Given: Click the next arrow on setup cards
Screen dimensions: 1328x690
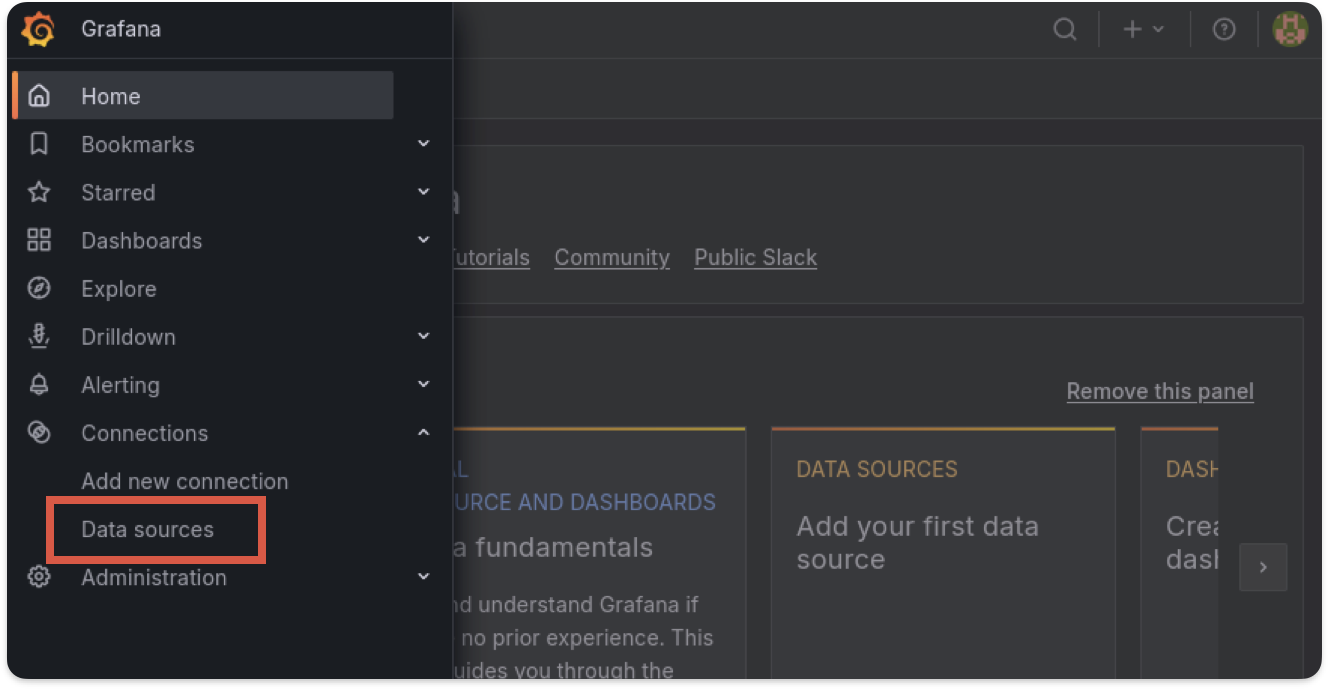Looking at the screenshot, I should tap(1263, 567).
